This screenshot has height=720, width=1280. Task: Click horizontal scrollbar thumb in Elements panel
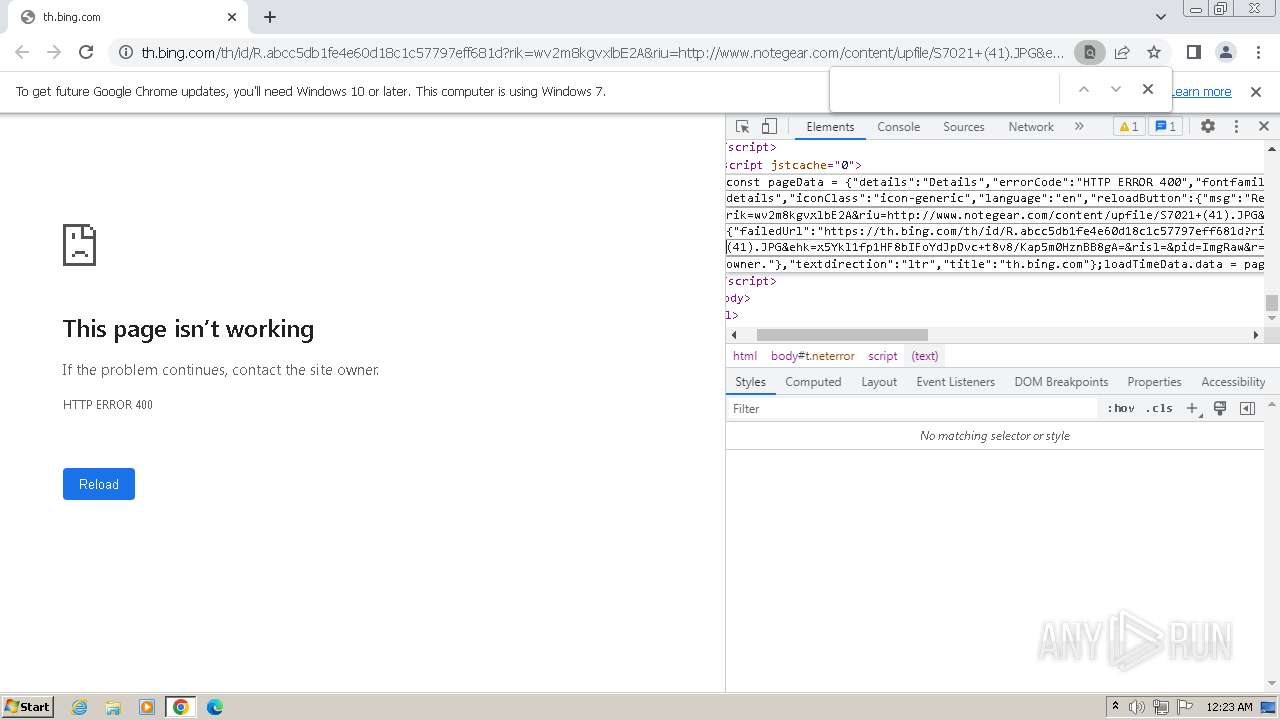tap(842, 335)
